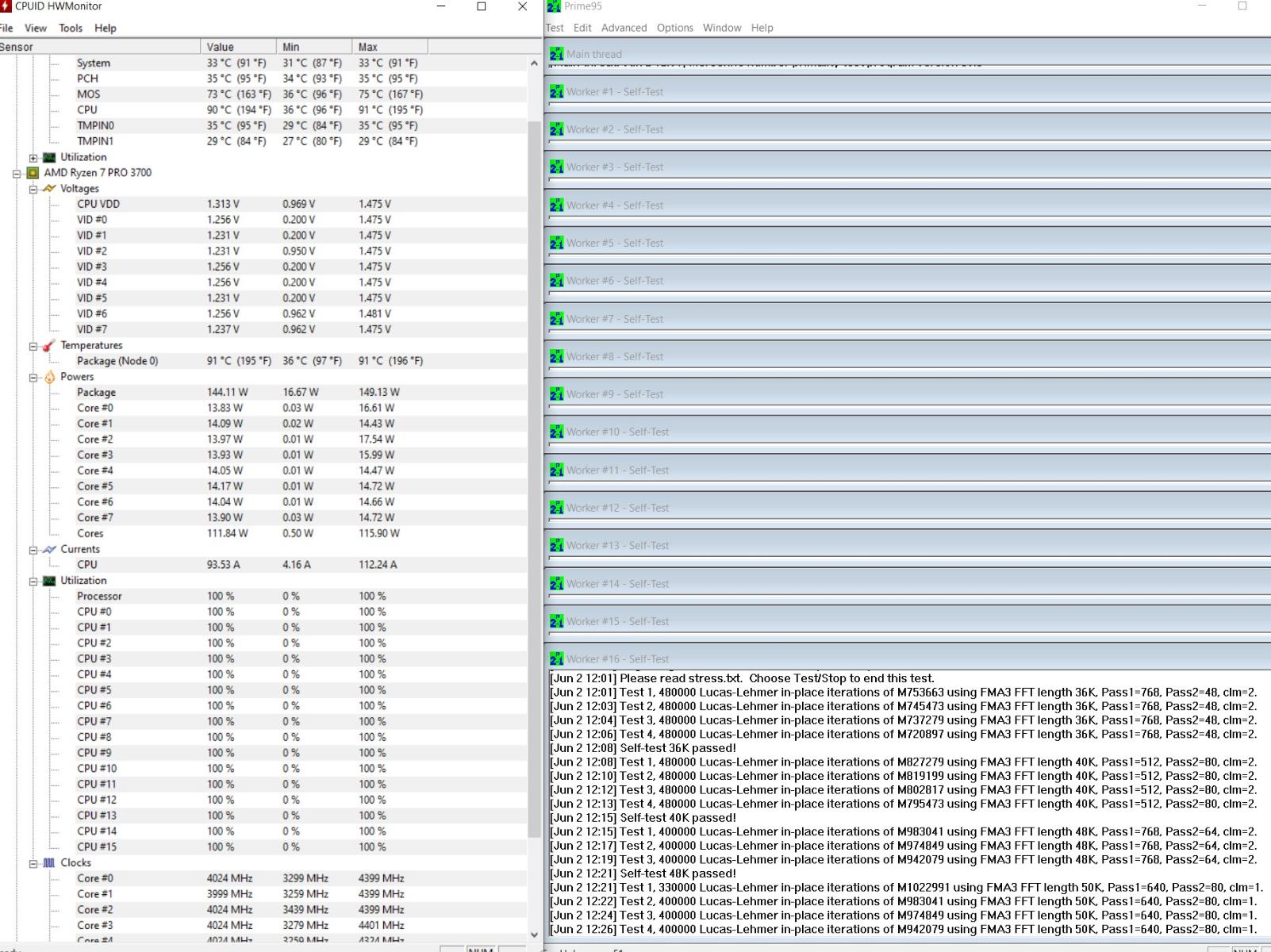Open the Window menu in Prime95
This screenshot has height=952, width=1271.
722,28
